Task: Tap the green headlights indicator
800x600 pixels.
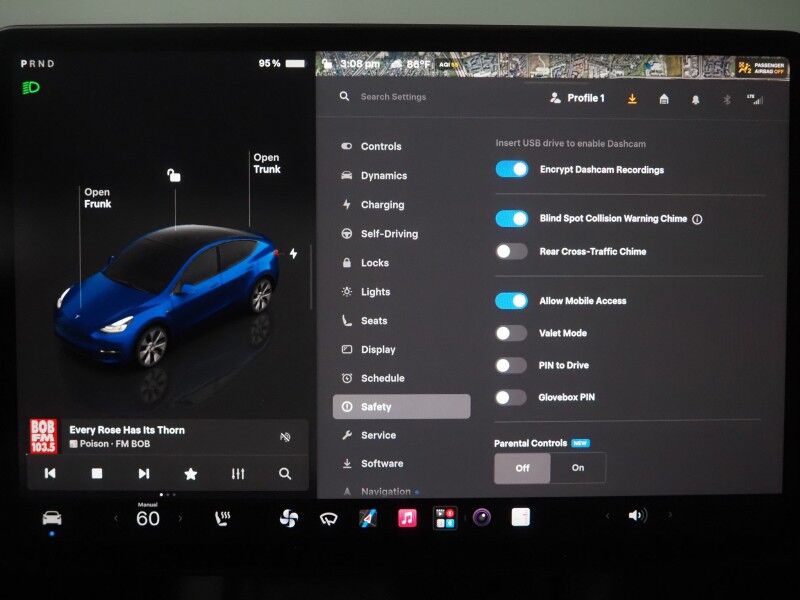Action: tap(31, 88)
